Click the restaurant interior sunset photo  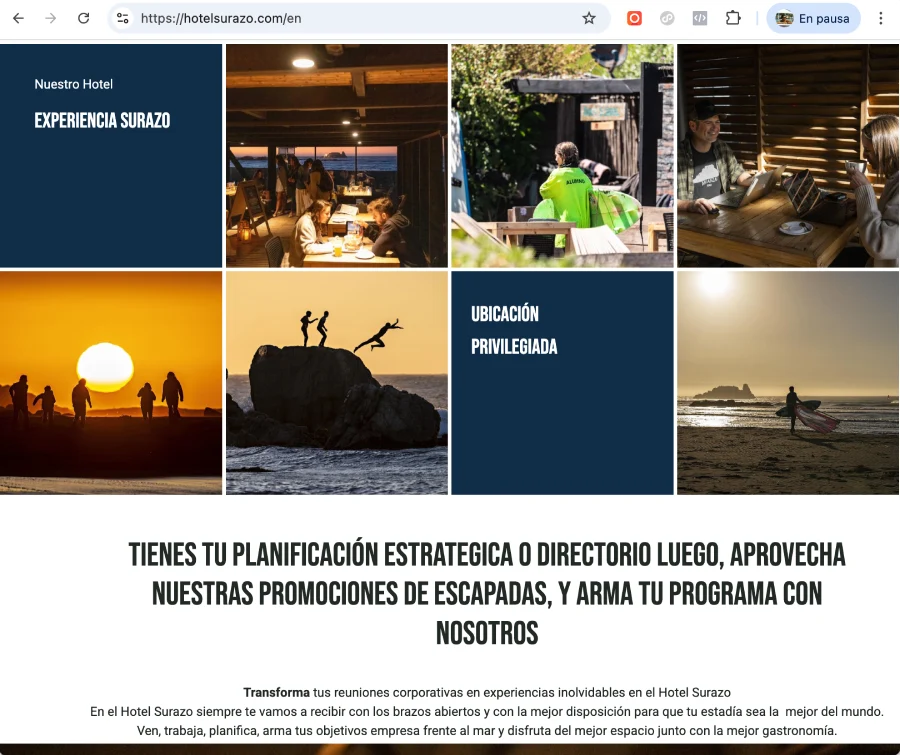[337, 156]
